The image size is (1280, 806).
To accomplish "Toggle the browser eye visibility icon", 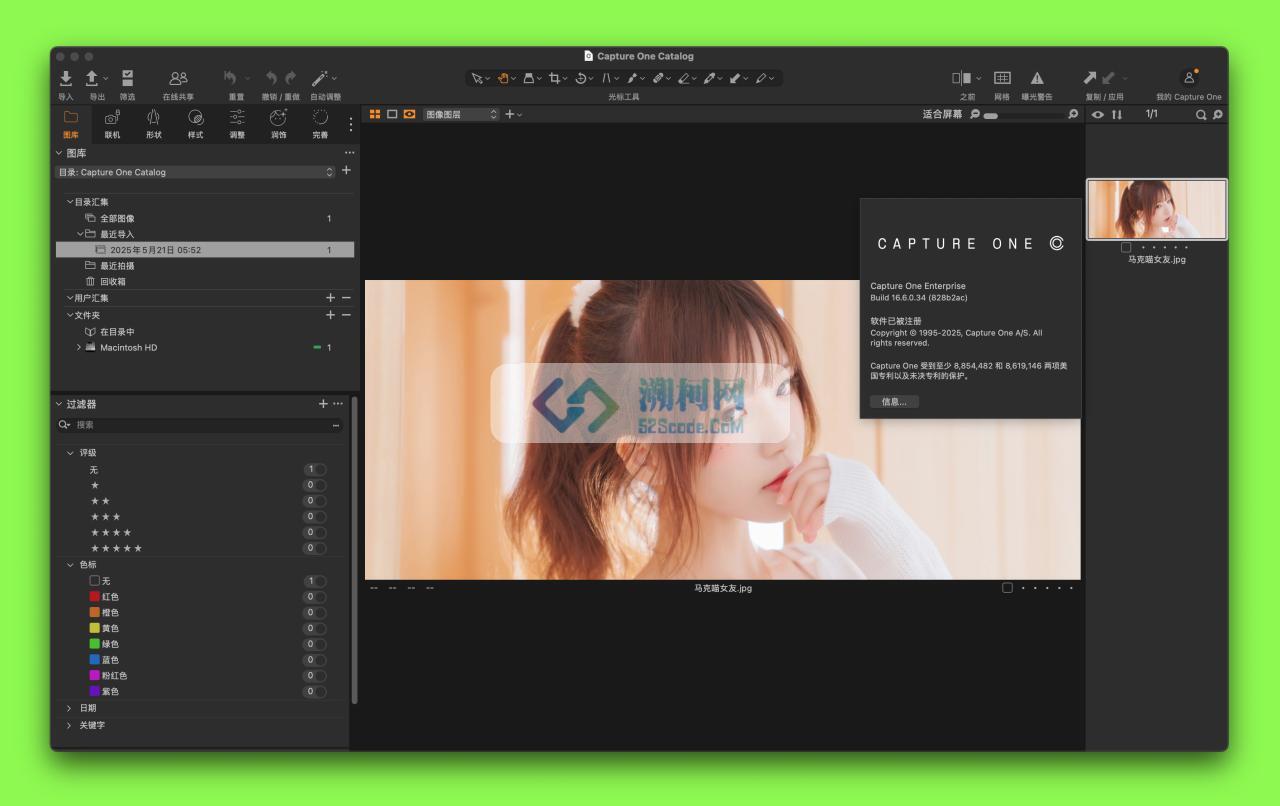I will pos(1098,114).
